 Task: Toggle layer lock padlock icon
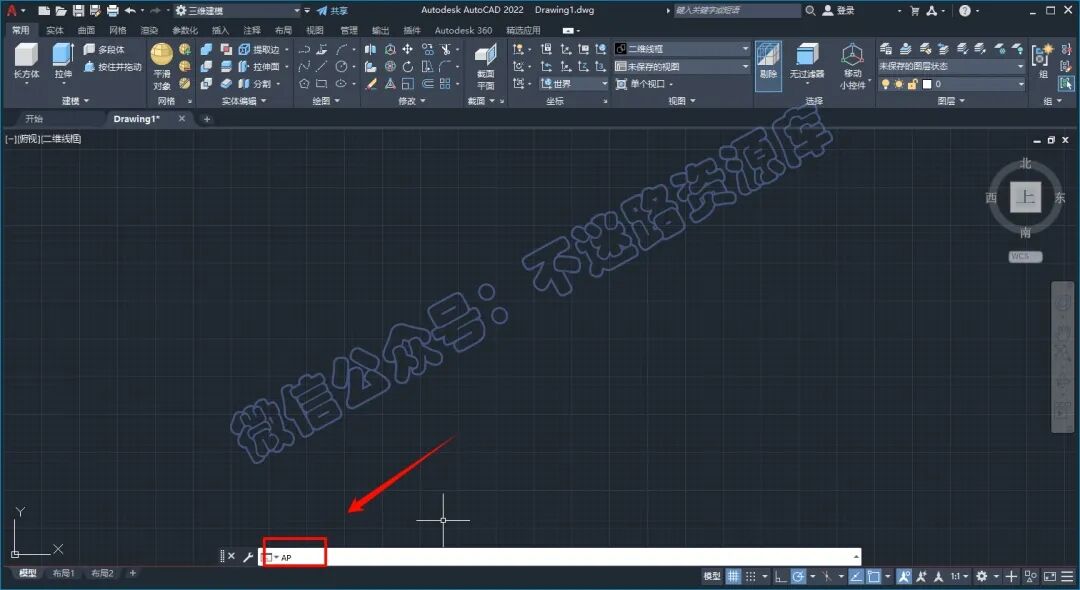click(912, 84)
